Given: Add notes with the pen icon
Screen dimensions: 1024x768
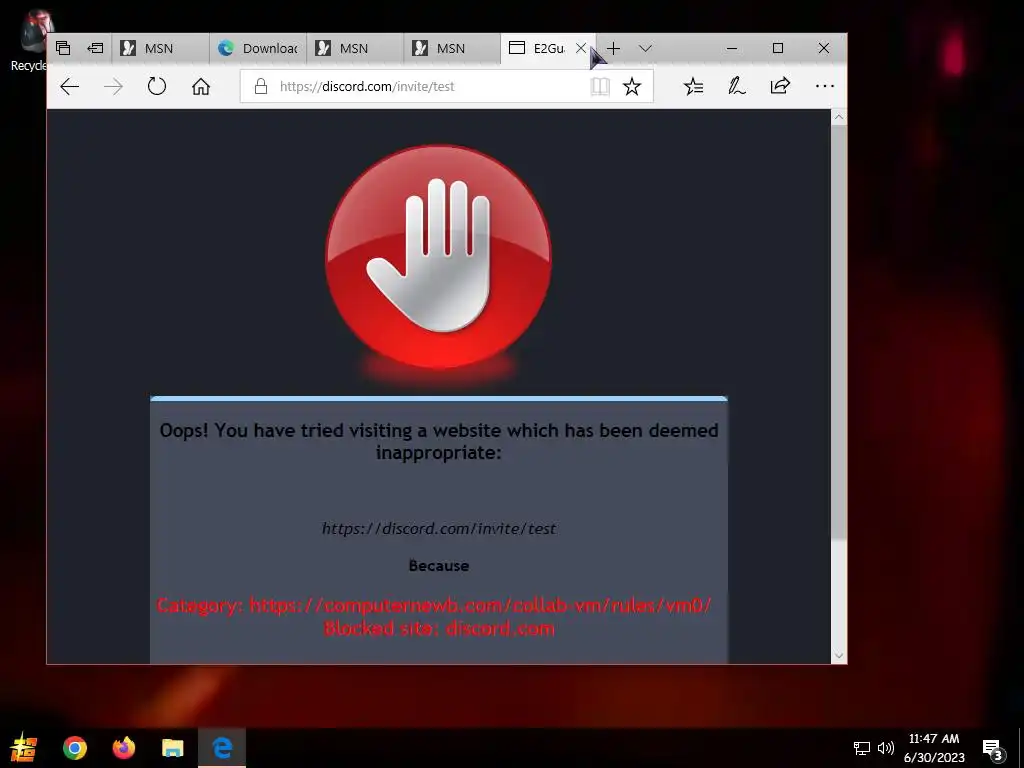Looking at the screenshot, I should (737, 86).
